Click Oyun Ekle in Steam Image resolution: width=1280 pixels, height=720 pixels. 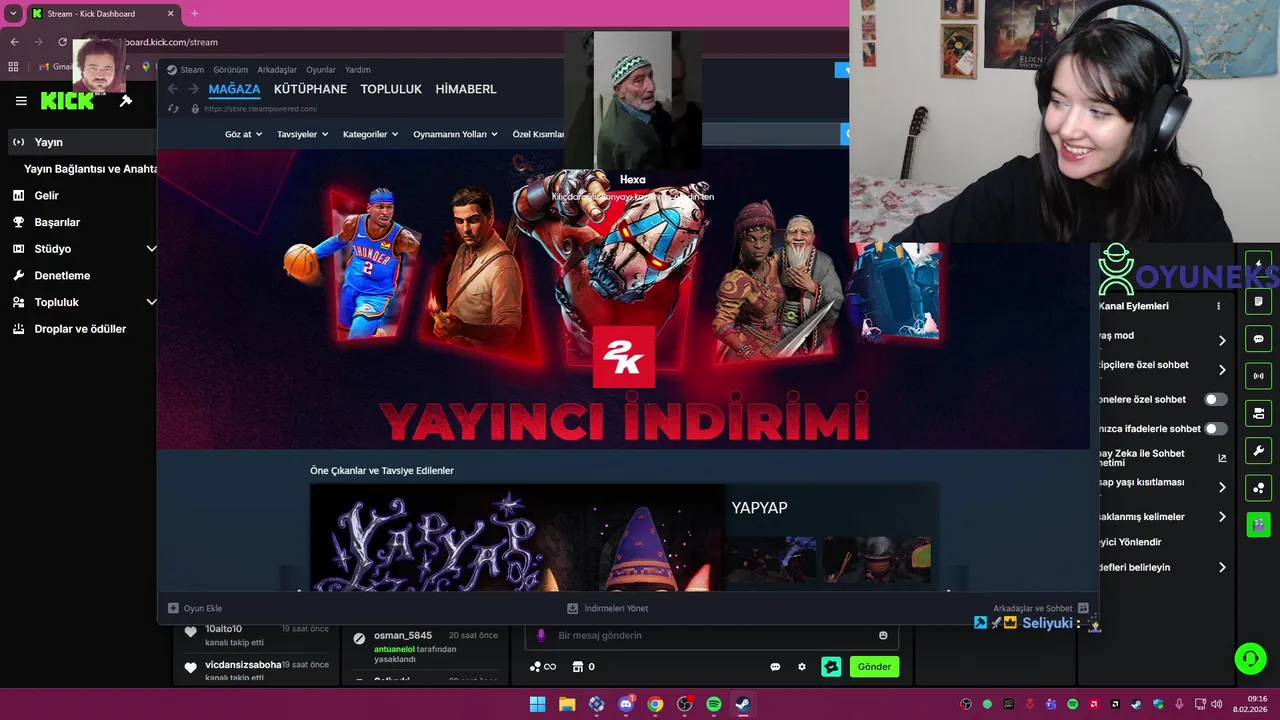coord(195,608)
